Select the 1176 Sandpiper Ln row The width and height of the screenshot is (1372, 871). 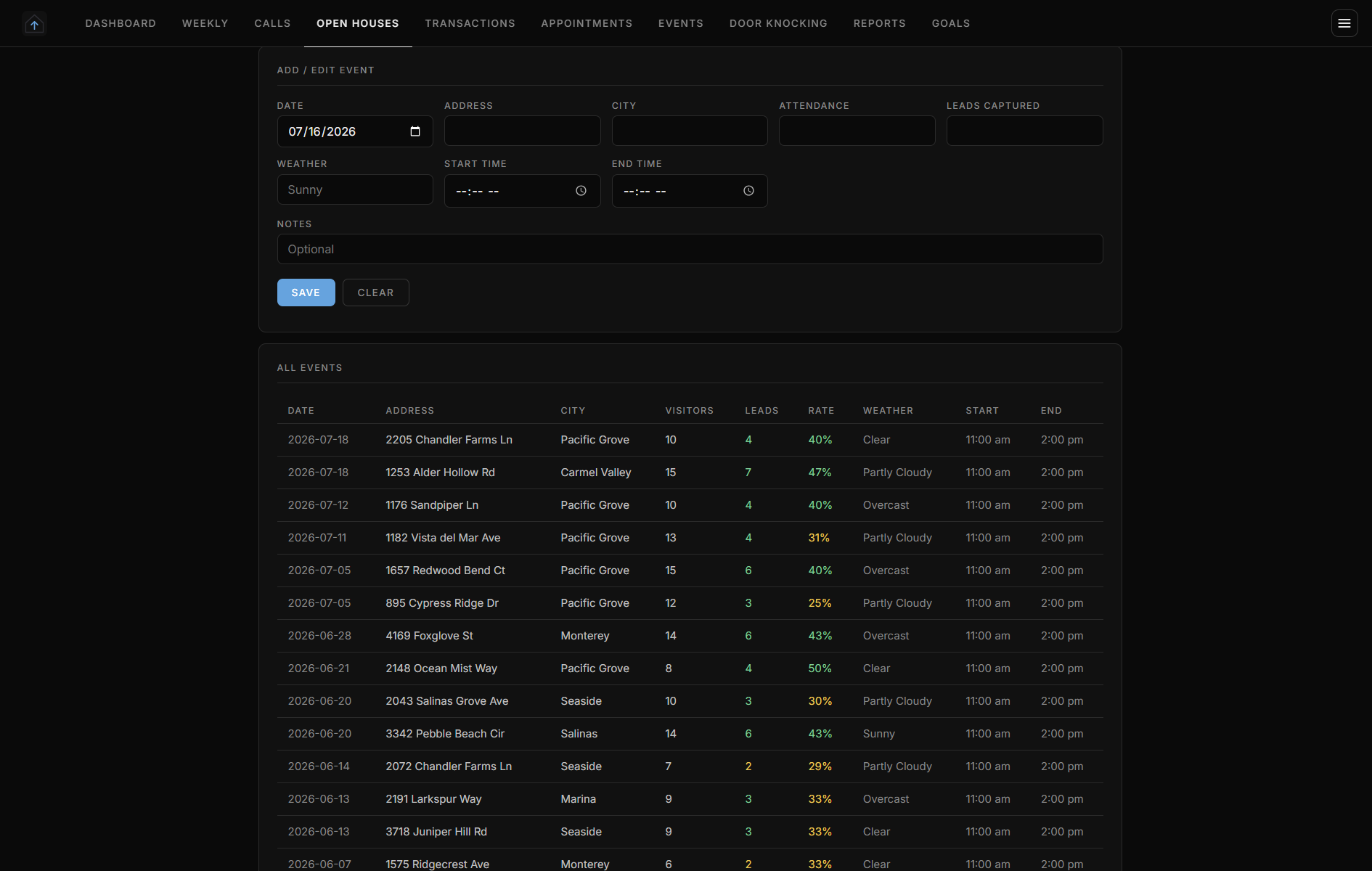coord(690,505)
